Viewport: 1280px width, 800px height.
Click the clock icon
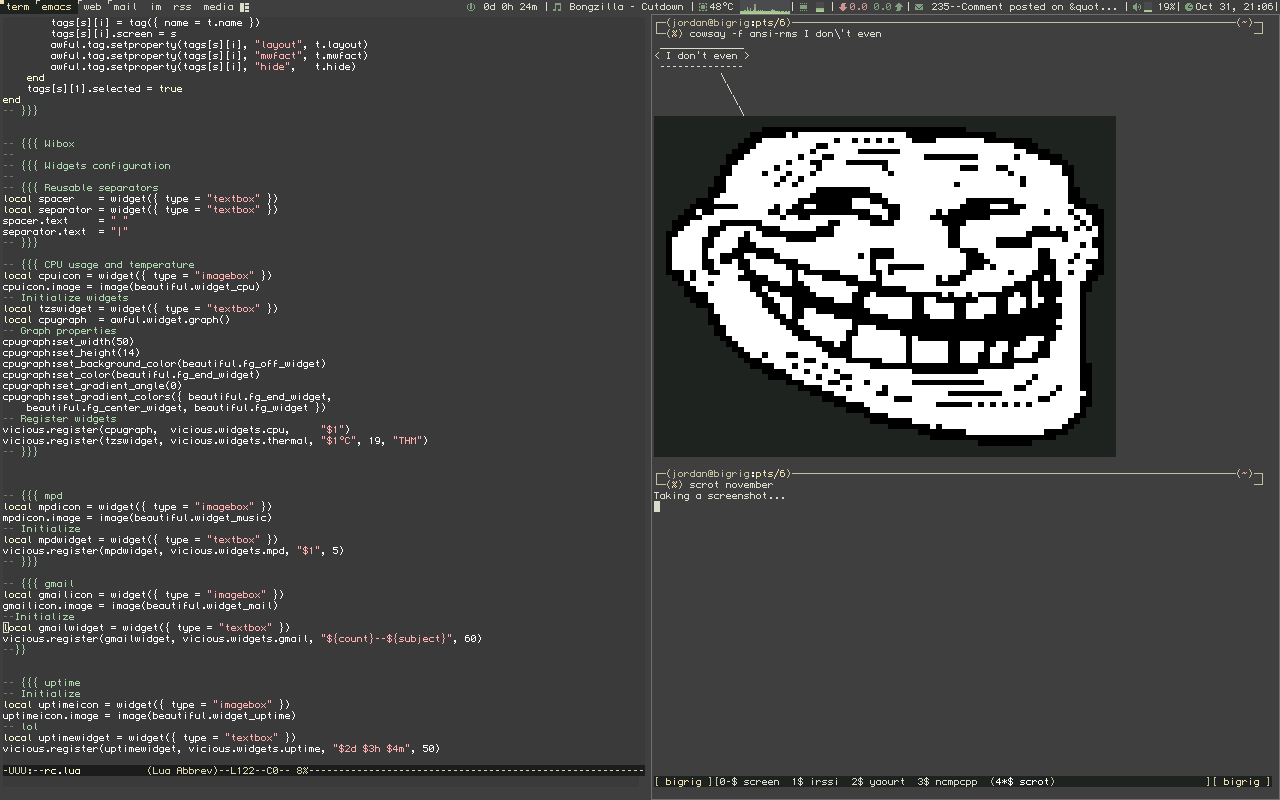pos(1188,7)
